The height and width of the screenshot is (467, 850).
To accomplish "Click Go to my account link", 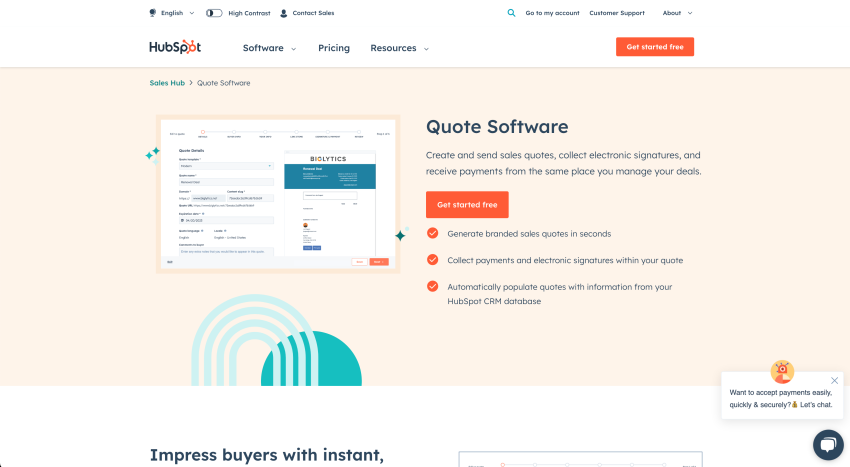I will [x=552, y=13].
